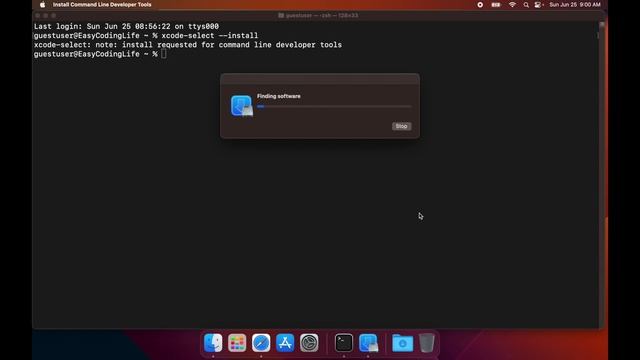Click the xcode-select --install command line

(146, 36)
